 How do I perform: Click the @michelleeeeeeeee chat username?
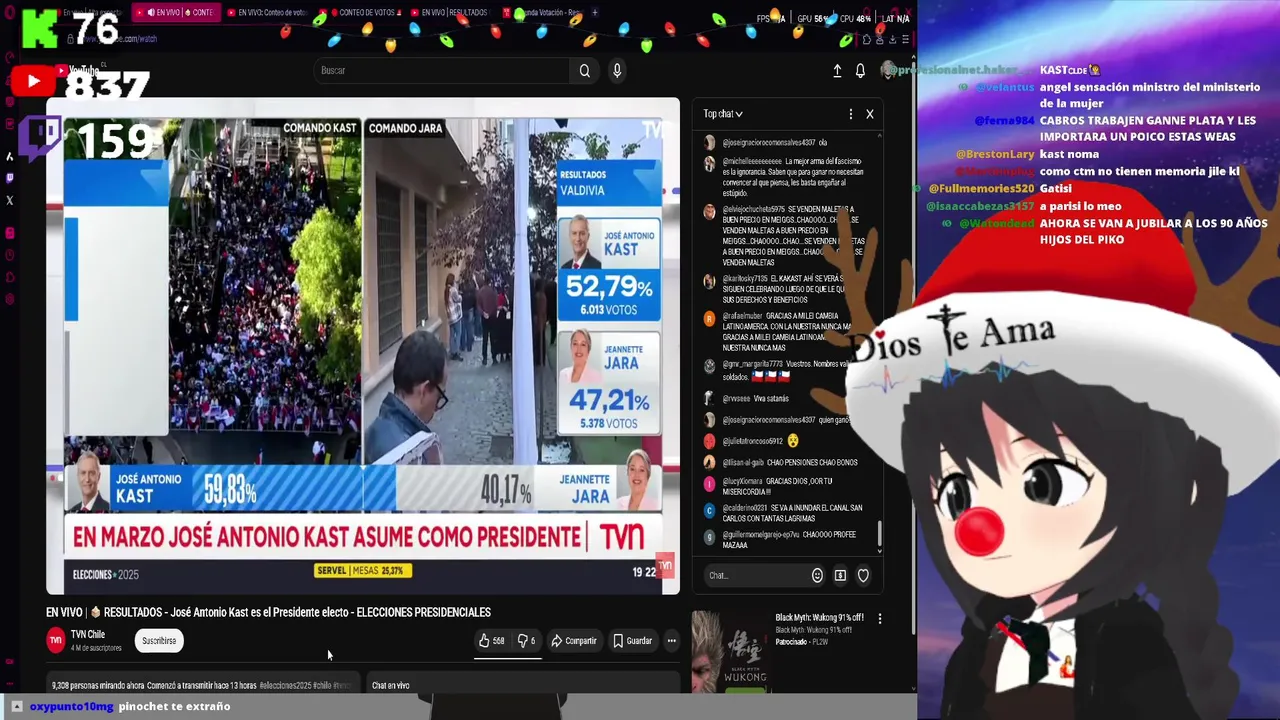[x=752, y=161]
